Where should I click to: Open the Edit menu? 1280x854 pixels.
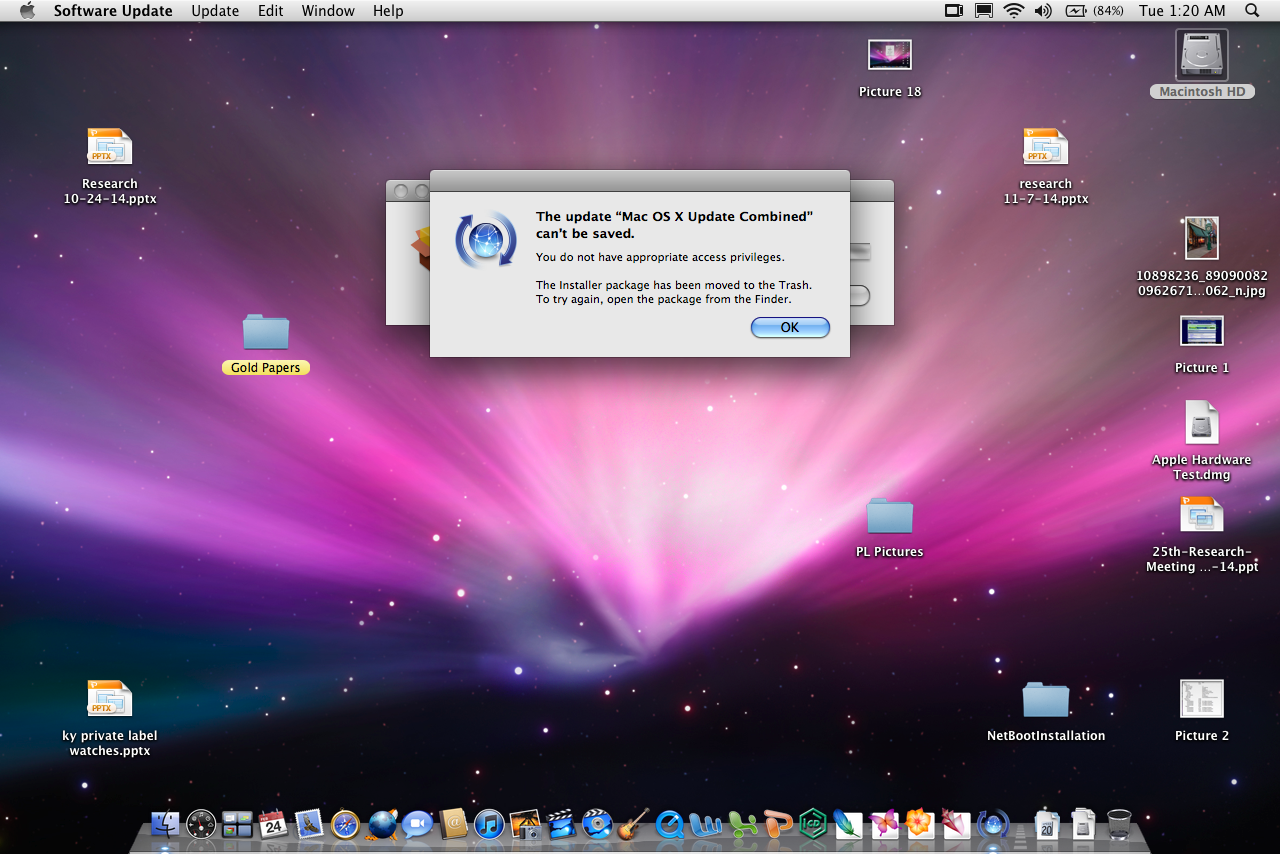coord(270,11)
